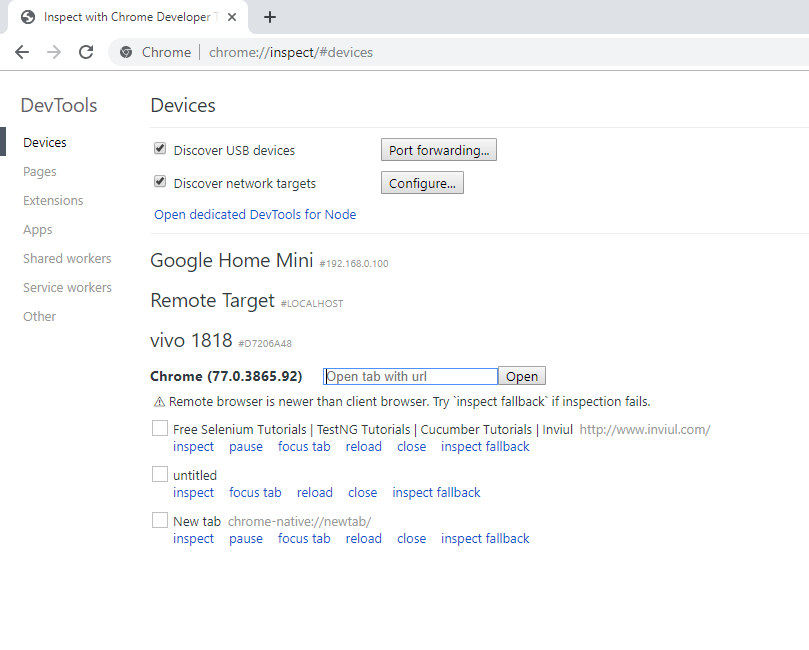Close the untitled page
Viewport: 809px width, 650px height.
tap(363, 493)
